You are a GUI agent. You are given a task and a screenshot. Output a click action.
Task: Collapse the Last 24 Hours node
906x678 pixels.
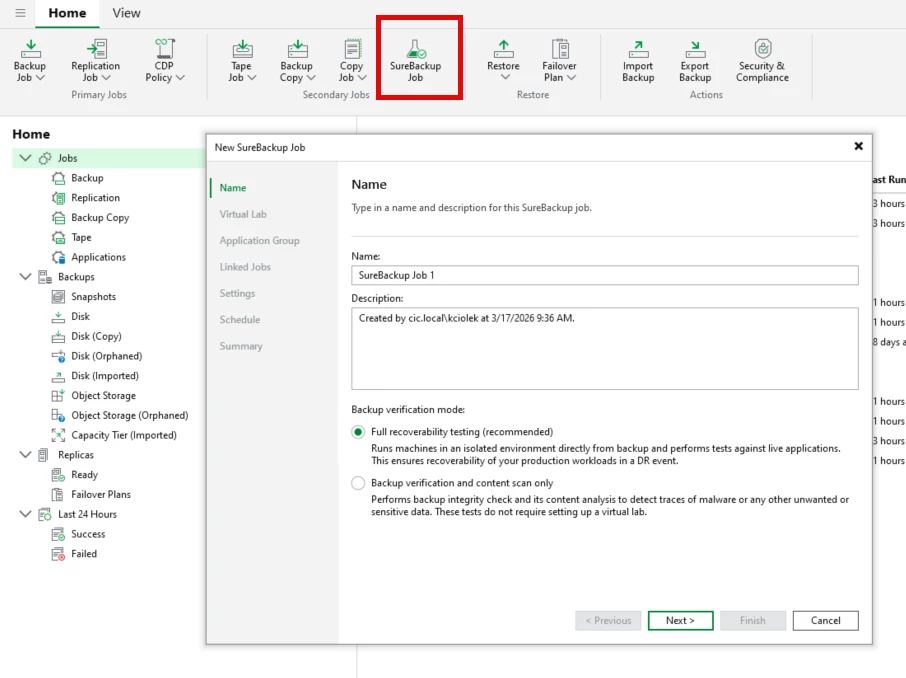click(25, 514)
